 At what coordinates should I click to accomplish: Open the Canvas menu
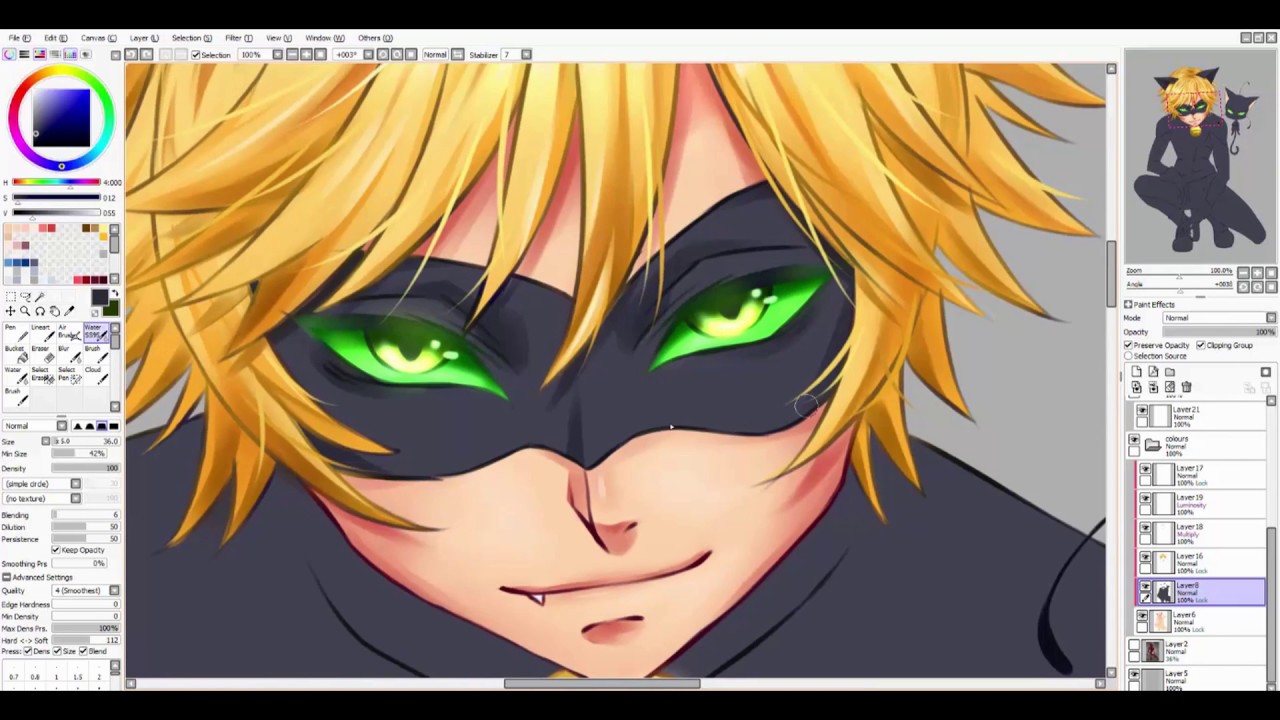[x=97, y=38]
